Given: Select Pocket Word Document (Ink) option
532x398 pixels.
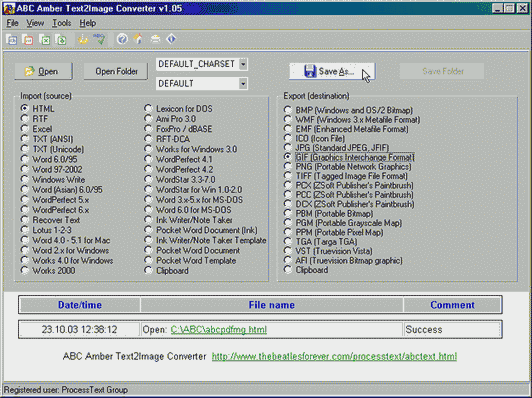Looking at the screenshot, I should [201, 230].
